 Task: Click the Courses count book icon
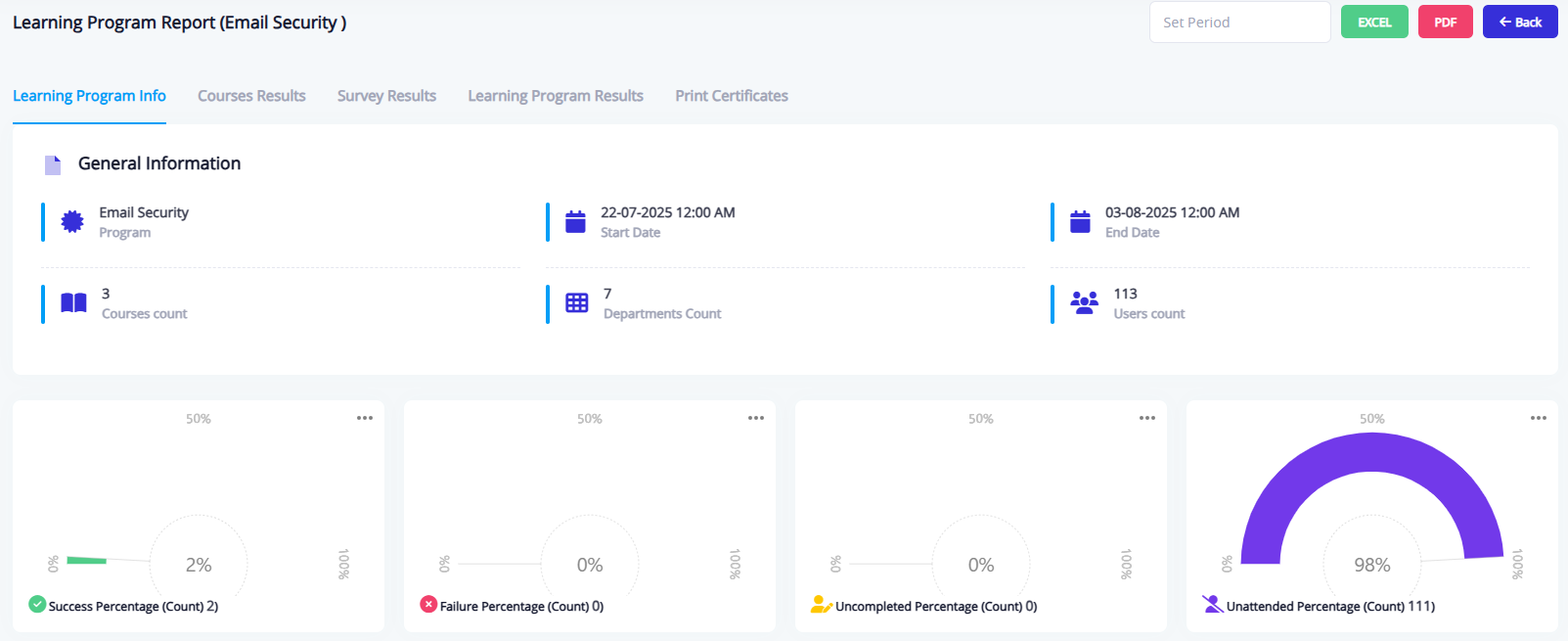pos(73,303)
